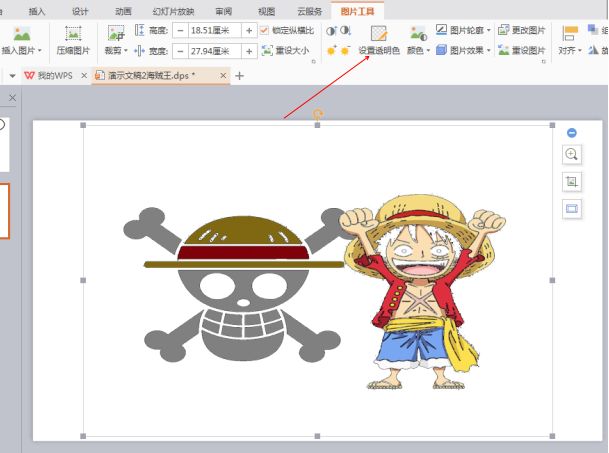
Task: Increase height with the plus button
Action: point(249,30)
